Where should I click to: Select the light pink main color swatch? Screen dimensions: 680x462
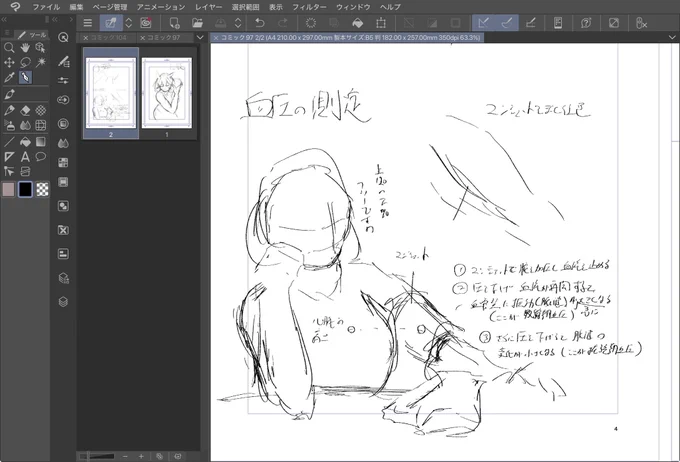(8, 189)
